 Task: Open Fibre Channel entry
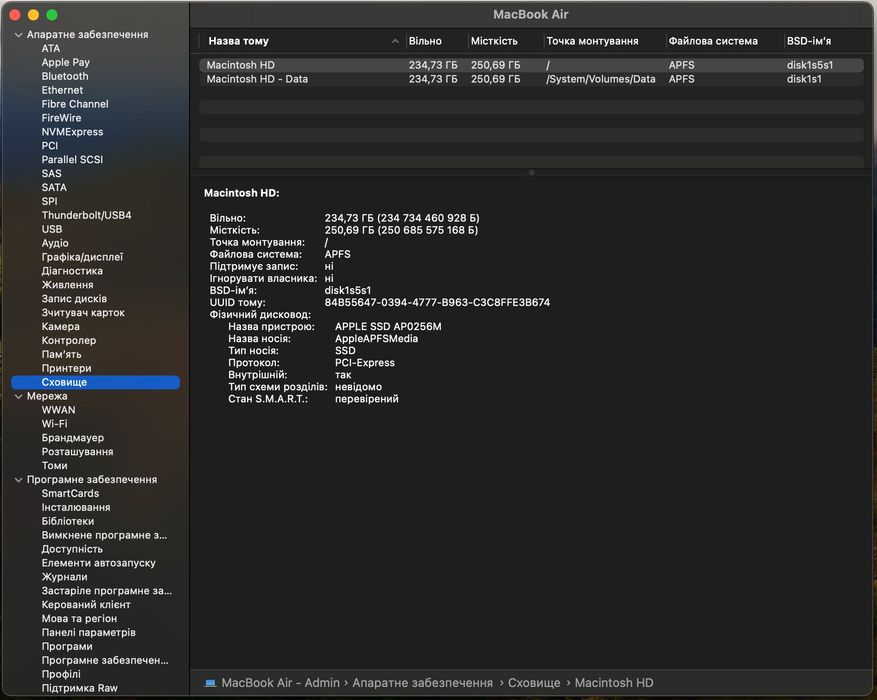[75, 104]
